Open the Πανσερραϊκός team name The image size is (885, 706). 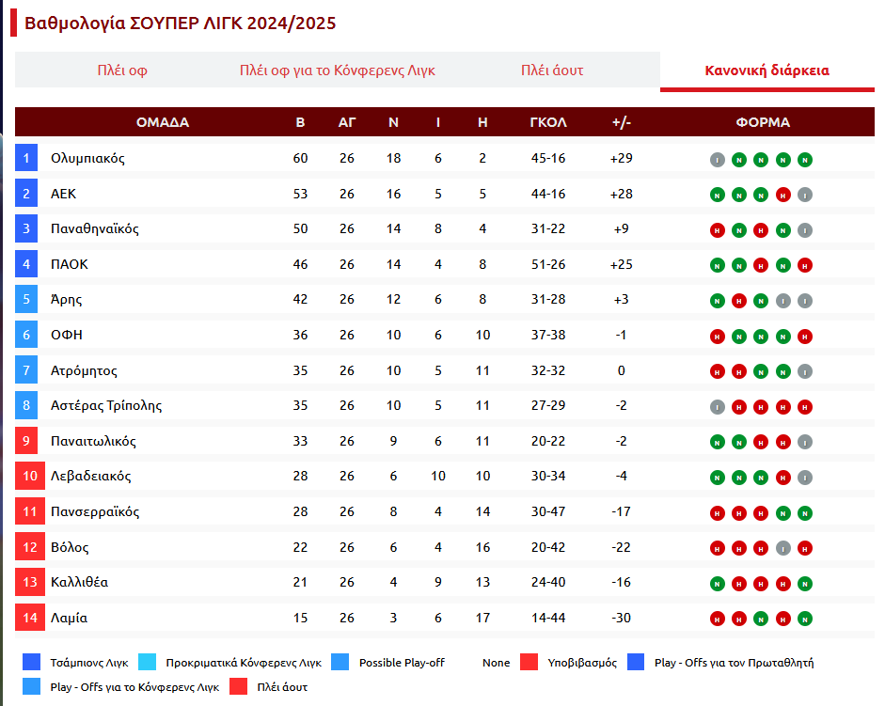pos(95,512)
